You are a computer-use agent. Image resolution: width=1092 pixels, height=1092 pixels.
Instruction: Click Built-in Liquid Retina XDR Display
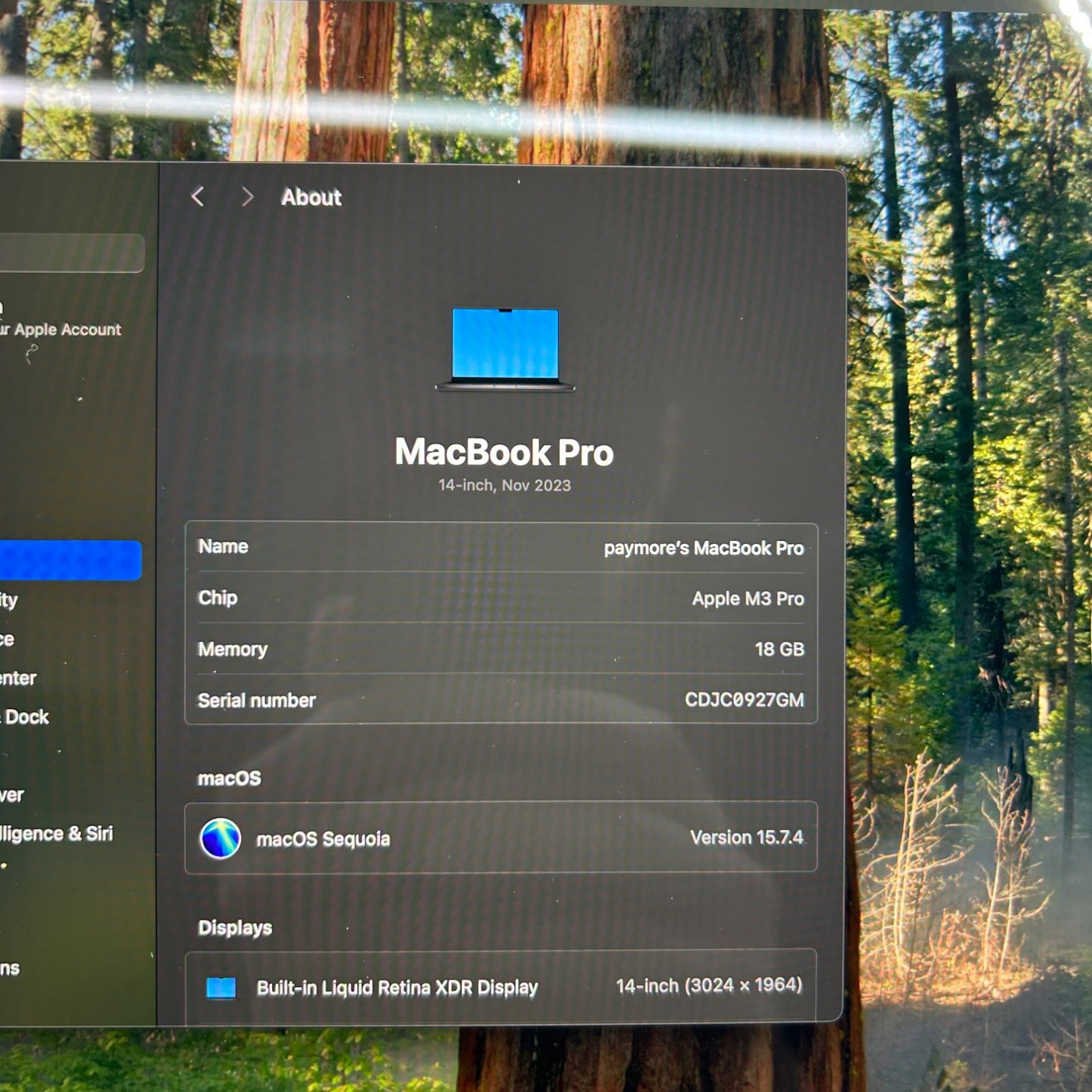click(x=398, y=988)
